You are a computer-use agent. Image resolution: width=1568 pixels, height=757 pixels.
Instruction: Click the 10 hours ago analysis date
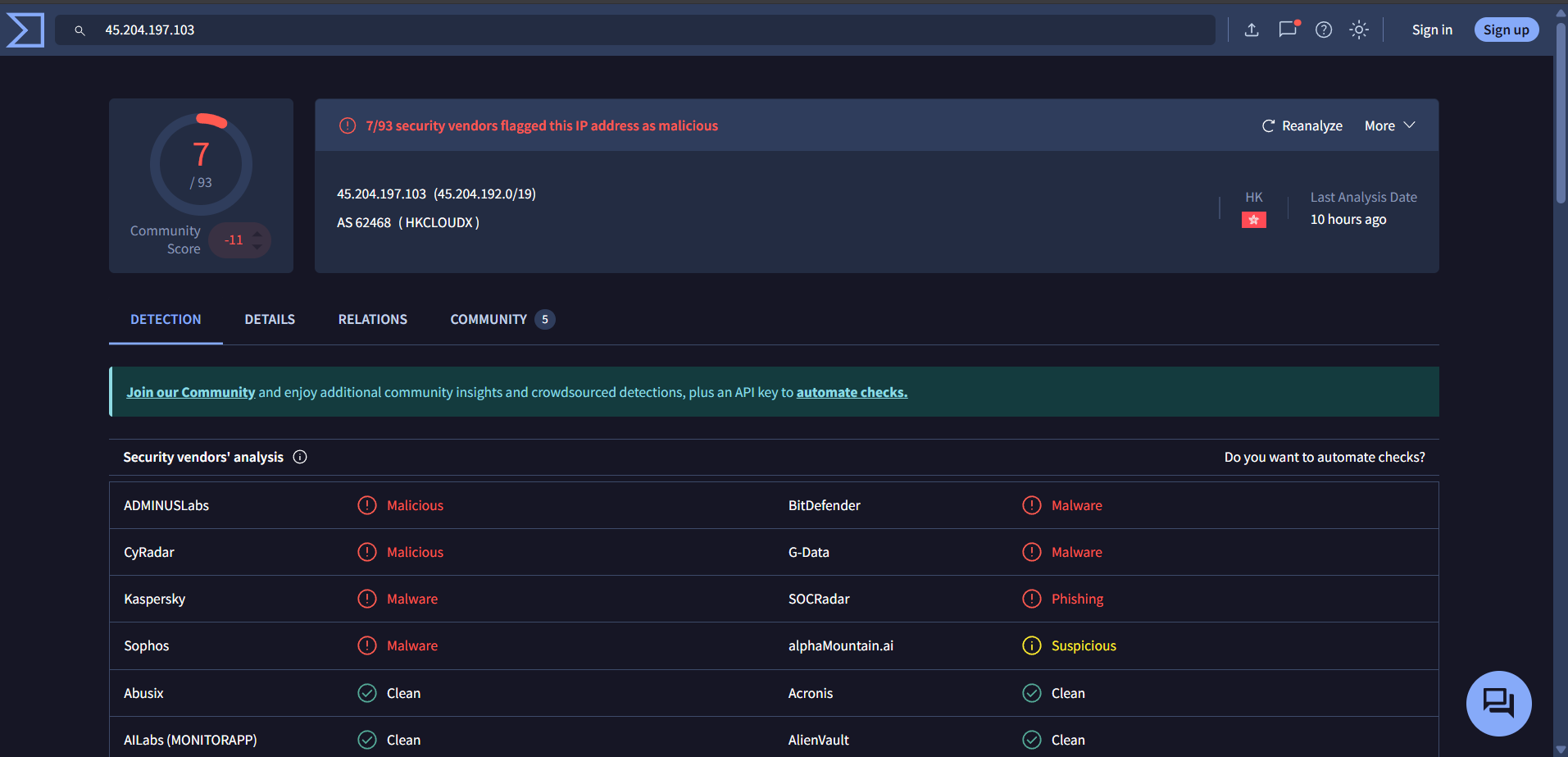pyautogui.click(x=1348, y=219)
